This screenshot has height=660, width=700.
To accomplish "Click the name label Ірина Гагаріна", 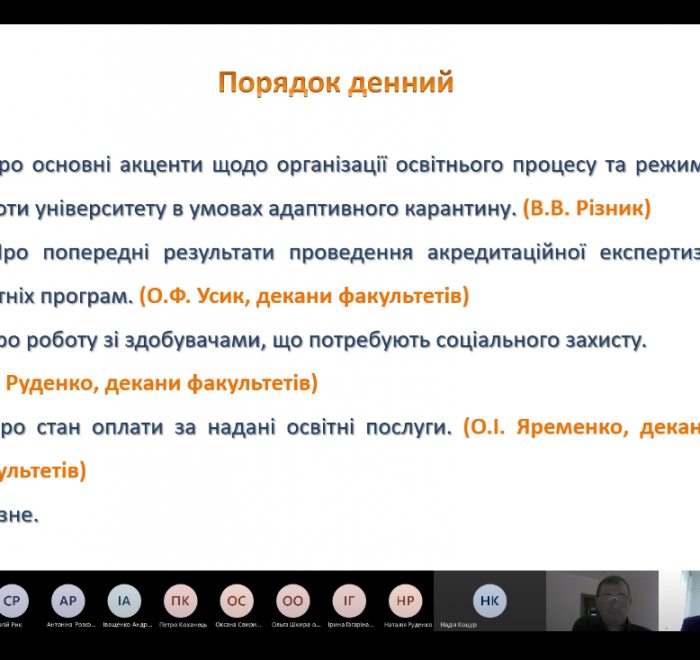I will click(x=350, y=625).
